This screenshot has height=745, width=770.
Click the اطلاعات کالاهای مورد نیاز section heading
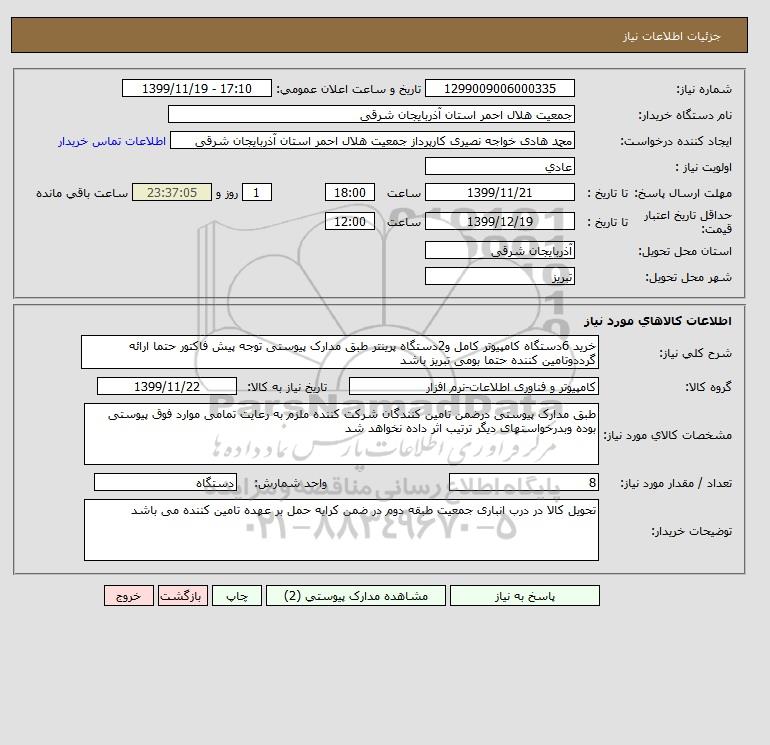pos(658,321)
